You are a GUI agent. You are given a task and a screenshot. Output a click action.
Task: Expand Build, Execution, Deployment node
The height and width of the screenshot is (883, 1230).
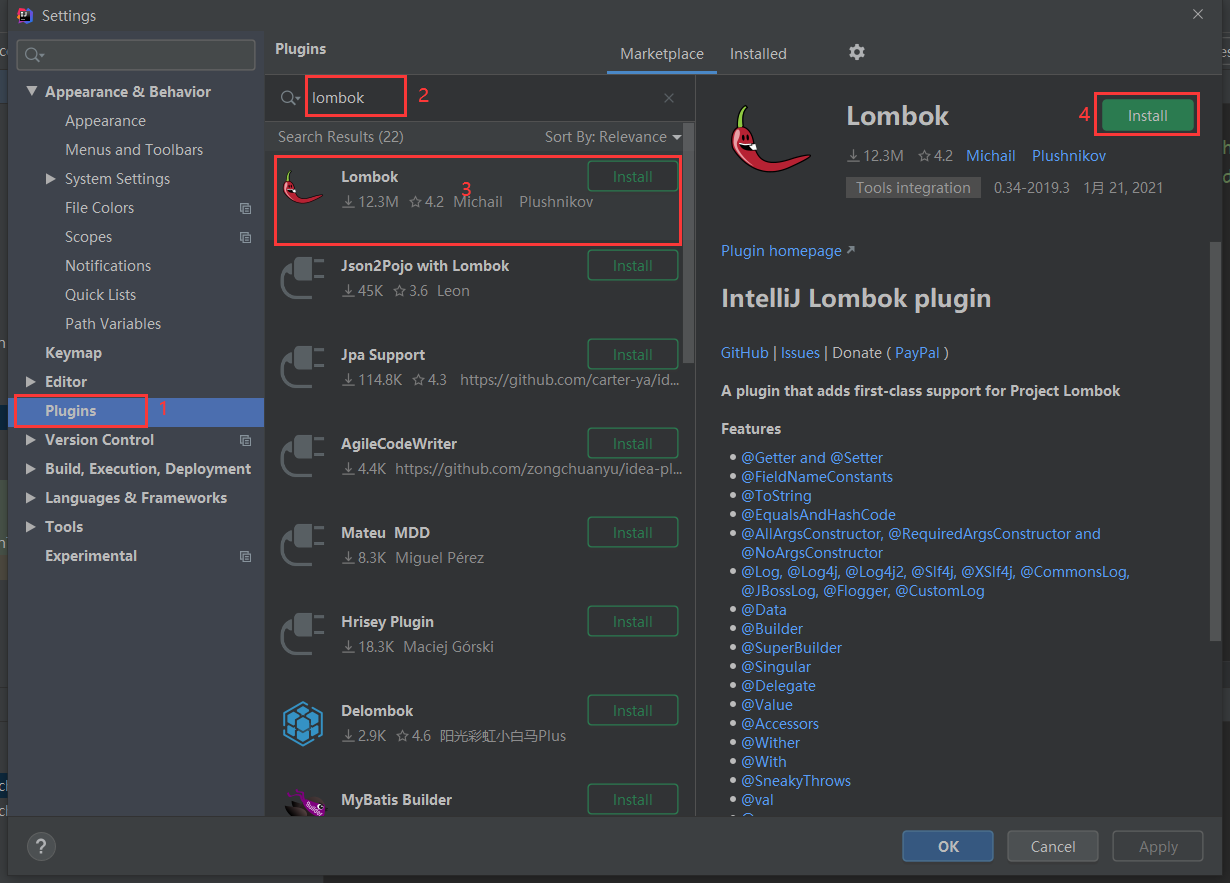31,469
